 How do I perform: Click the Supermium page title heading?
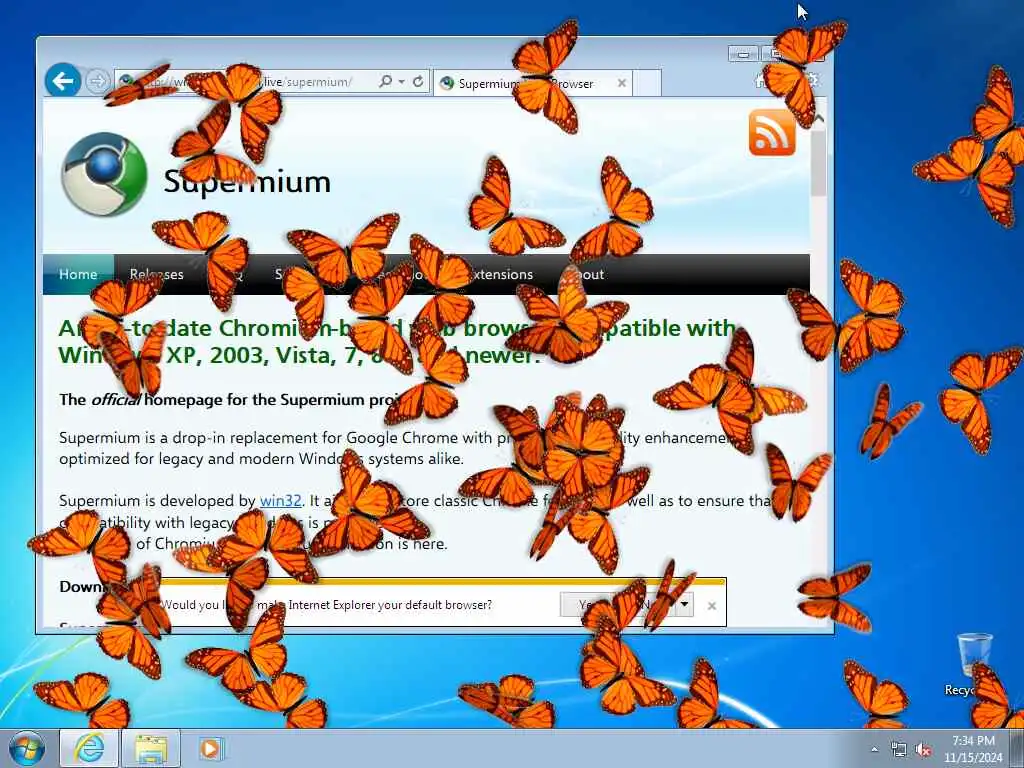(x=247, y=181)
